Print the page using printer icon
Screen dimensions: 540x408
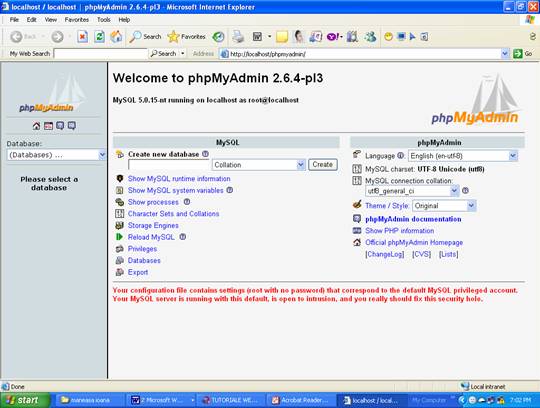pos(238,36)
